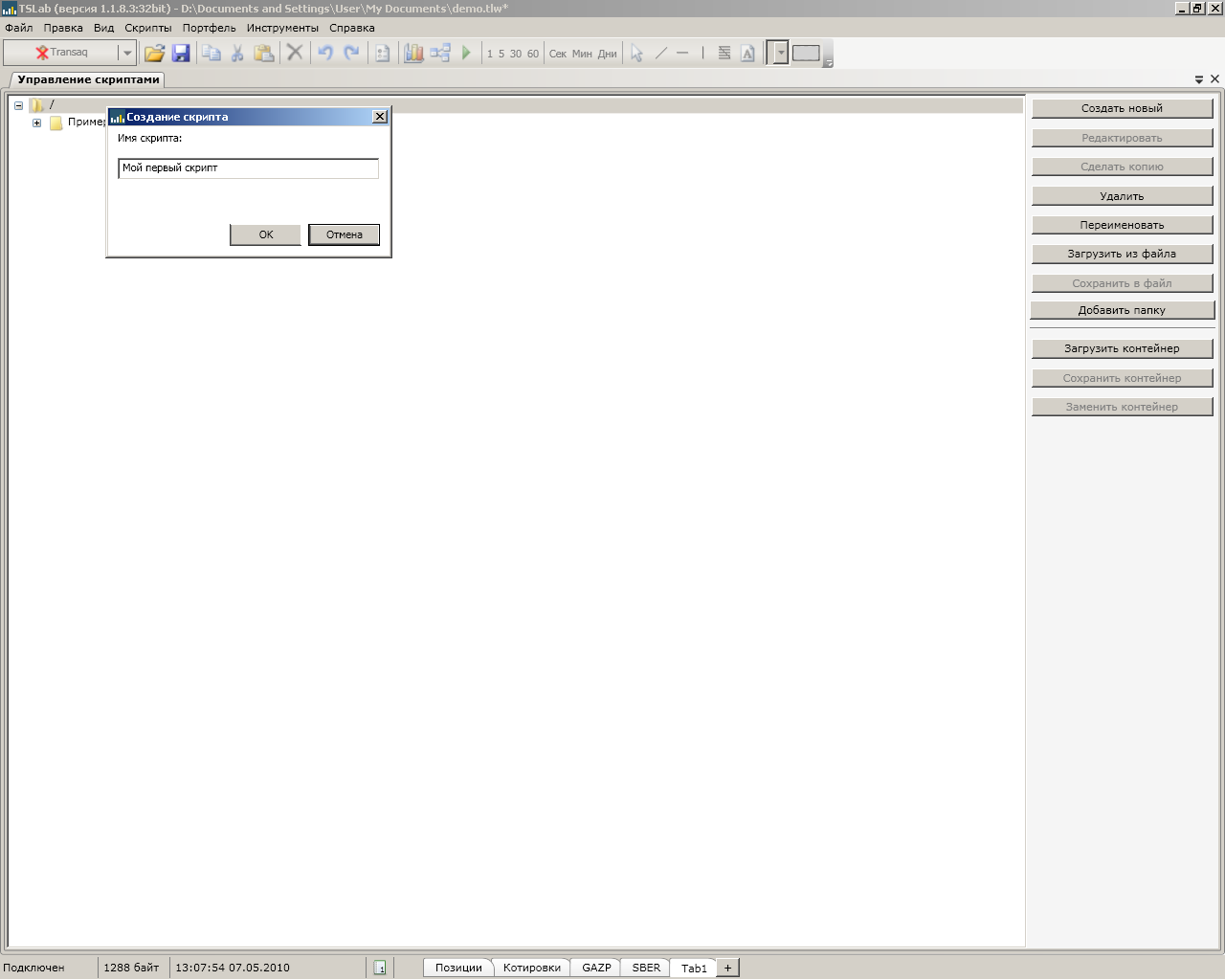Click the Удалить button
Image resolution: width=1225 pixels, height=980 pixels.
tap(1122, 196)
